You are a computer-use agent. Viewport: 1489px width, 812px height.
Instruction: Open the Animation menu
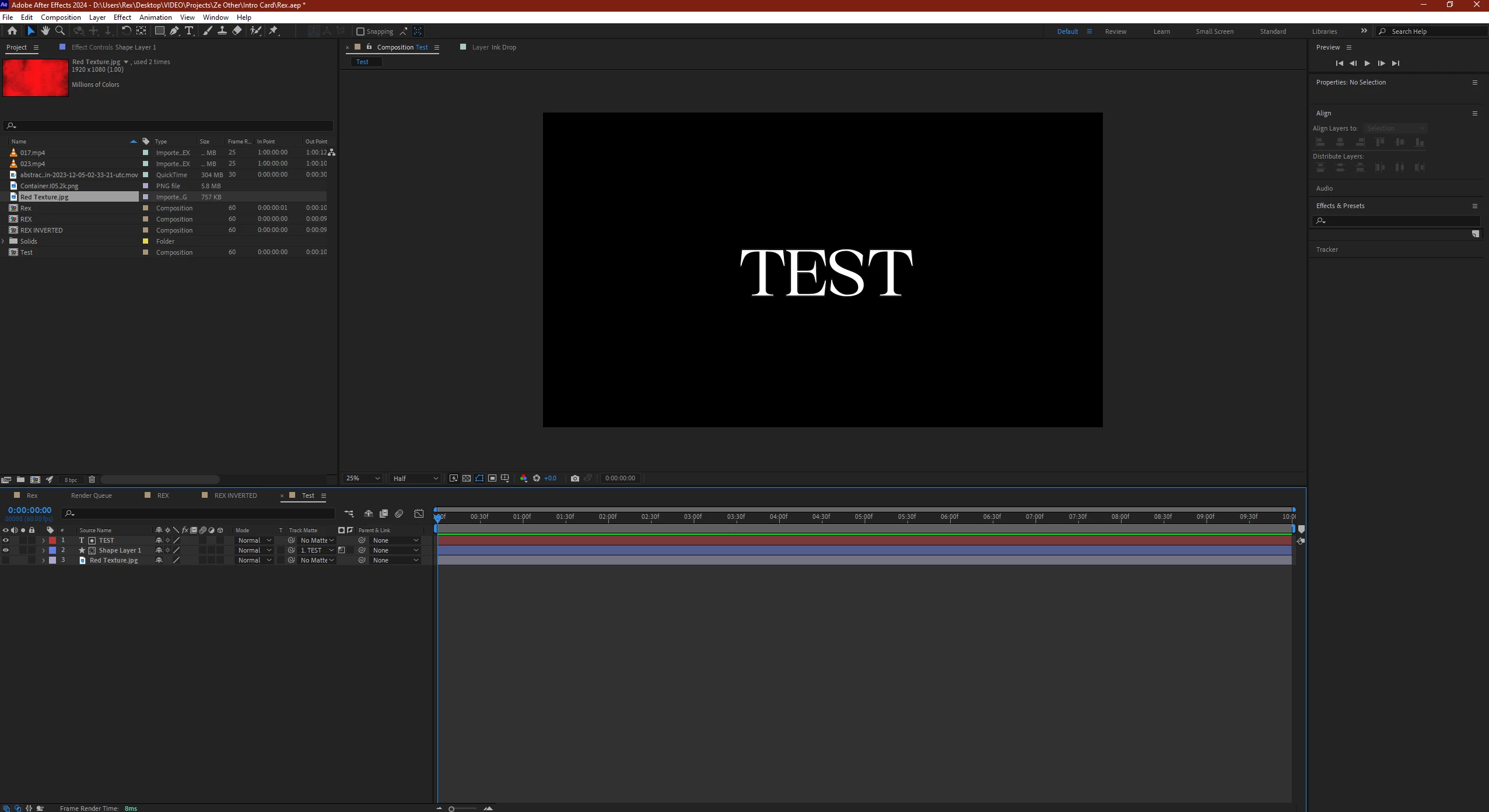pos(155,17)
